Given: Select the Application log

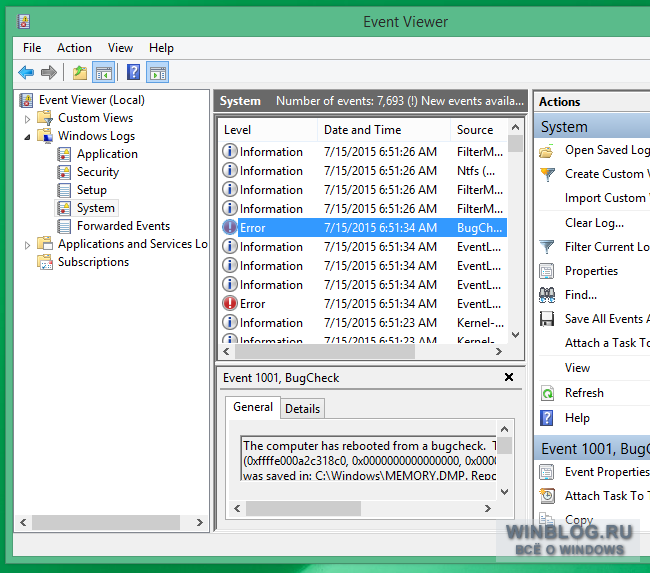Looking at the screenshot, I should (x=107, y=154).
